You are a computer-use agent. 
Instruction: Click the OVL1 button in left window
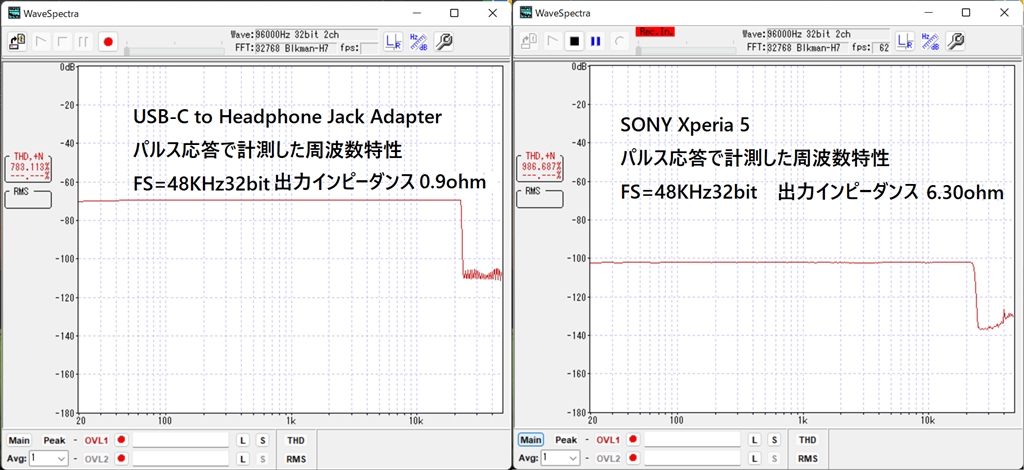click(96, 441)
